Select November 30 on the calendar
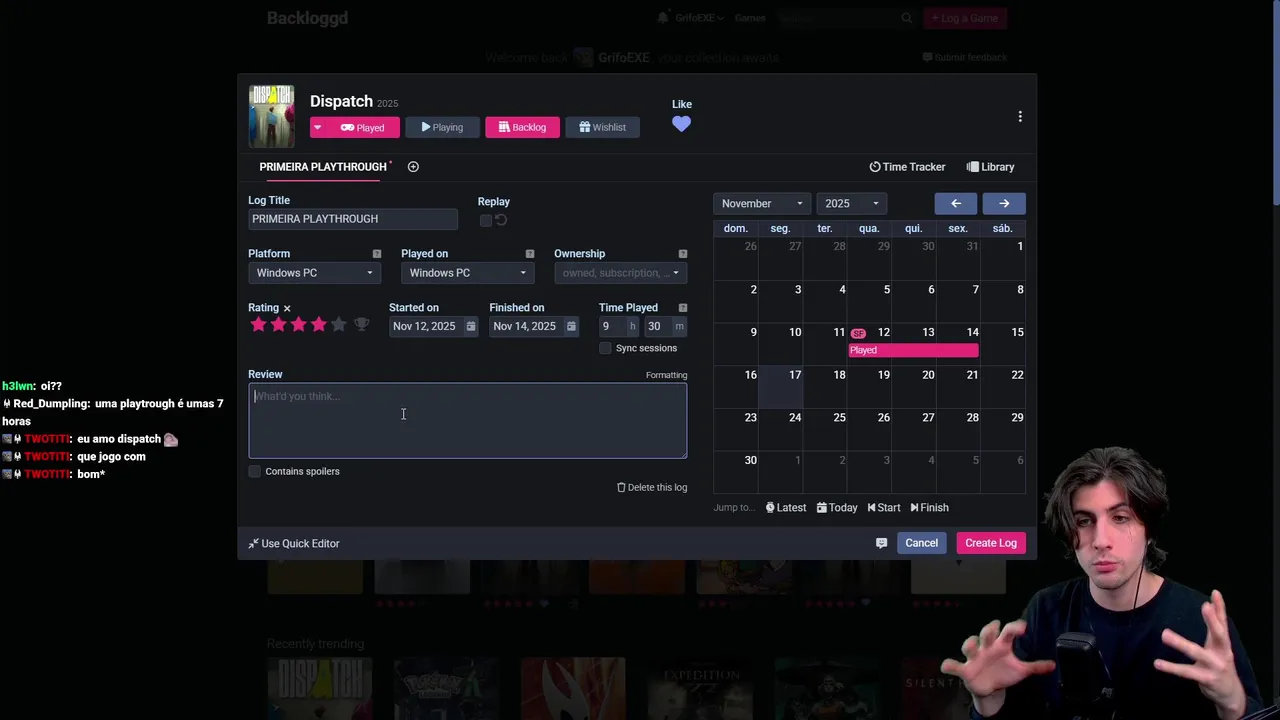 pyautogui.click(x=736, y=473)
